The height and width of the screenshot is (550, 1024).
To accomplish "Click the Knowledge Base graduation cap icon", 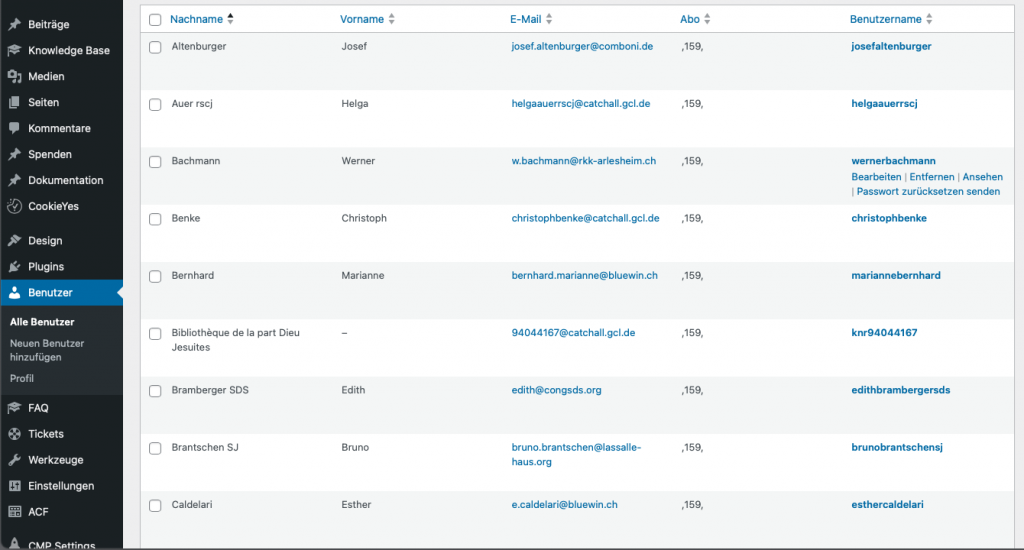I will click(14, 51).
